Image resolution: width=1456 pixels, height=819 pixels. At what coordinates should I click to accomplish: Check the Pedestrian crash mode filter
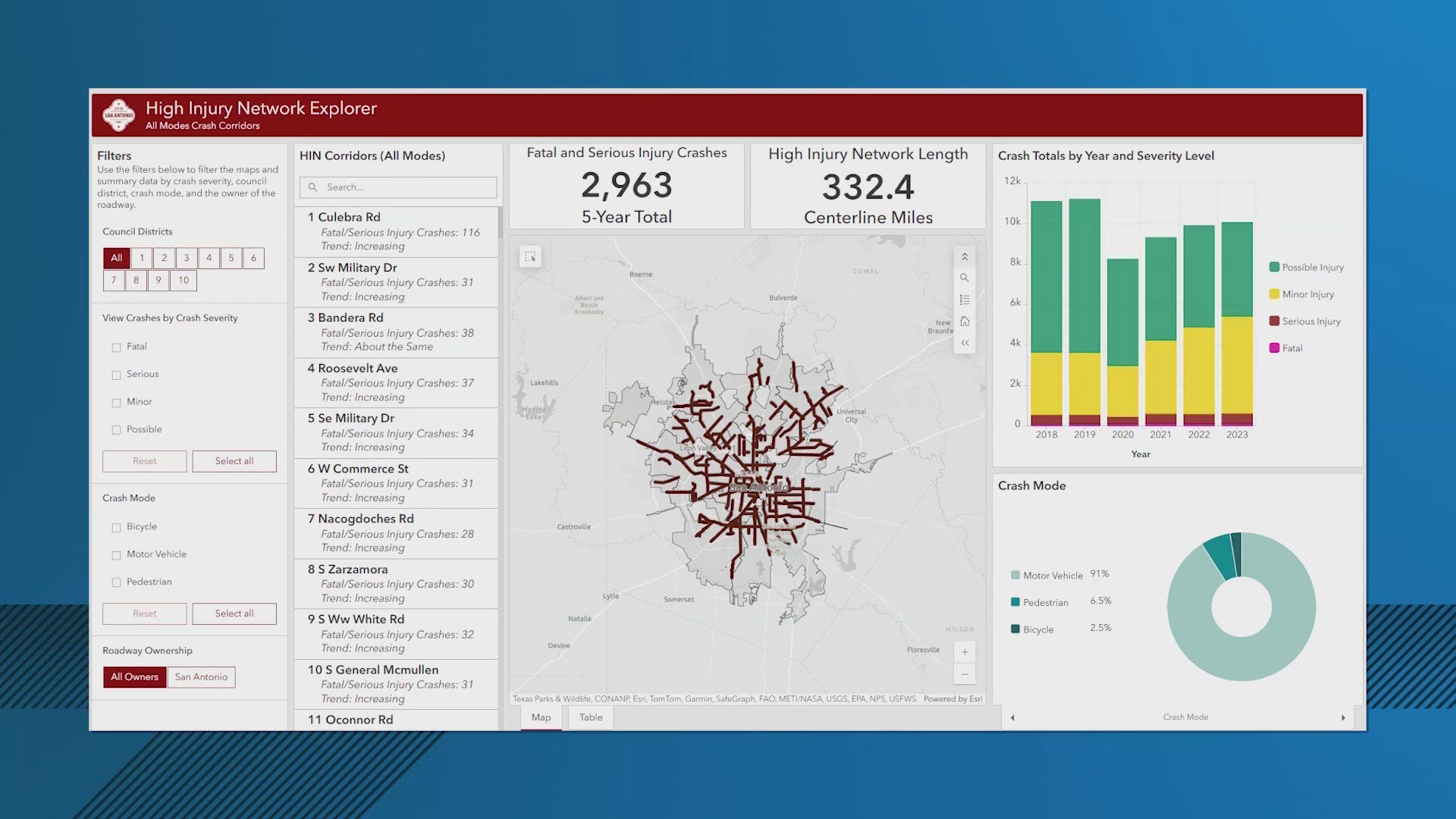point(116,582)
